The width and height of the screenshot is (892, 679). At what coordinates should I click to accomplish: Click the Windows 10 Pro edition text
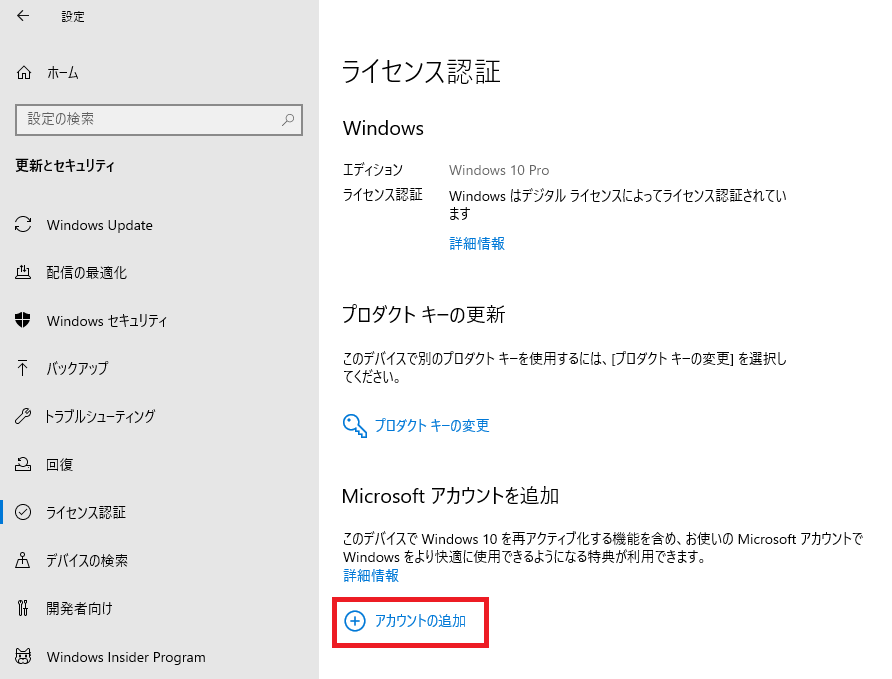coord(499,170)
